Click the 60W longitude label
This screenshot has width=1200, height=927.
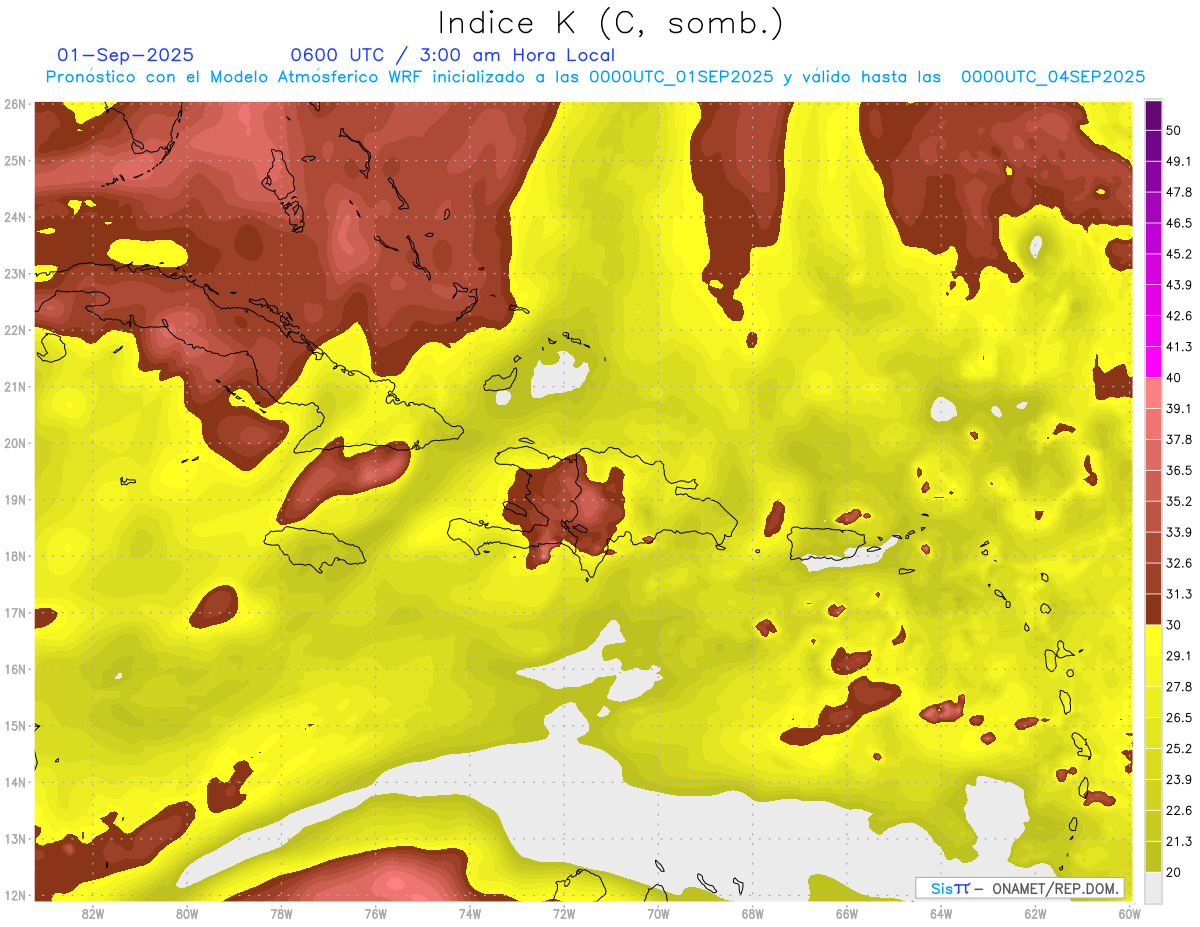1129,913
